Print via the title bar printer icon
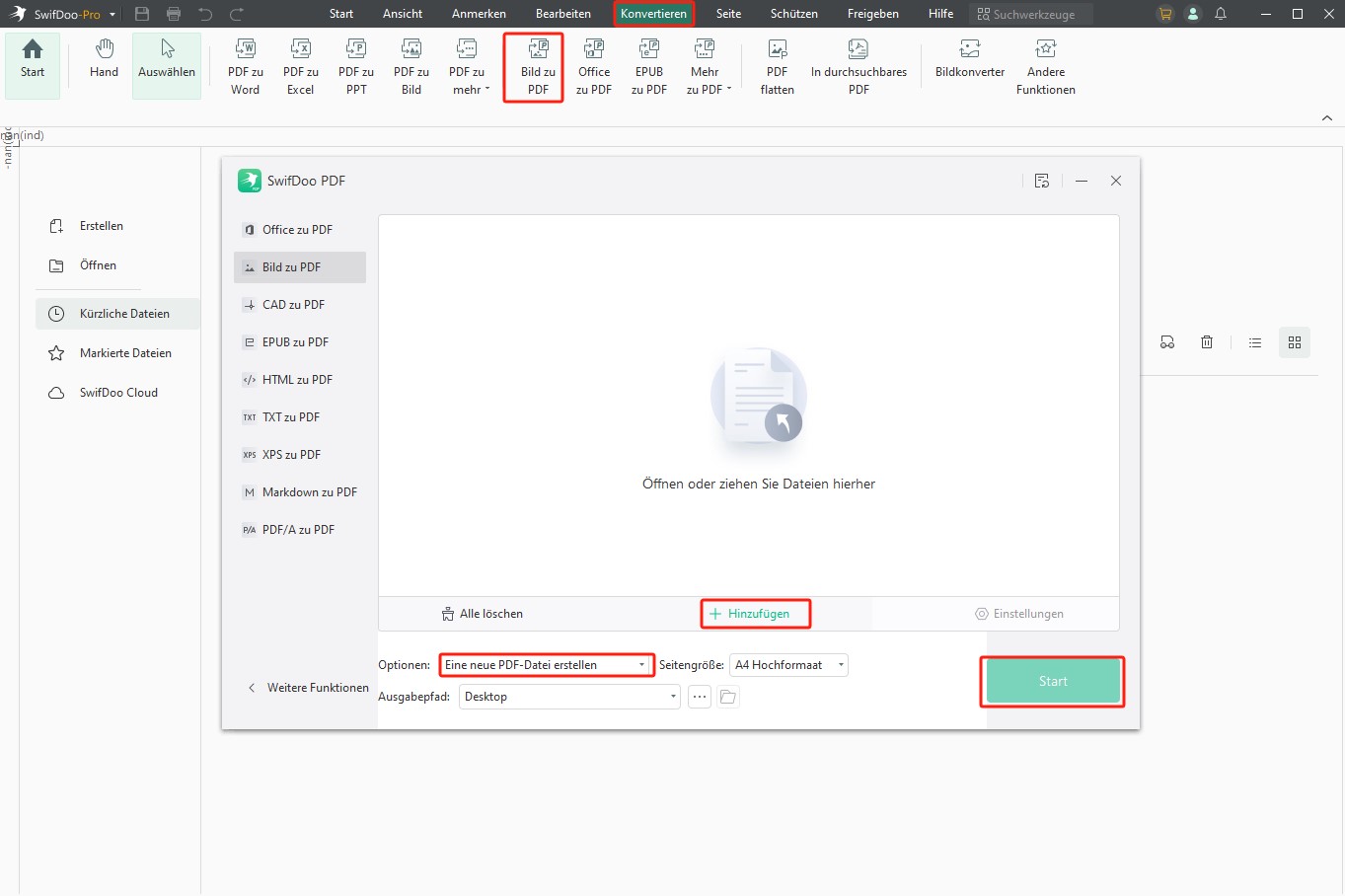This screenshot has width=1345, height=896. coord(174,14)
